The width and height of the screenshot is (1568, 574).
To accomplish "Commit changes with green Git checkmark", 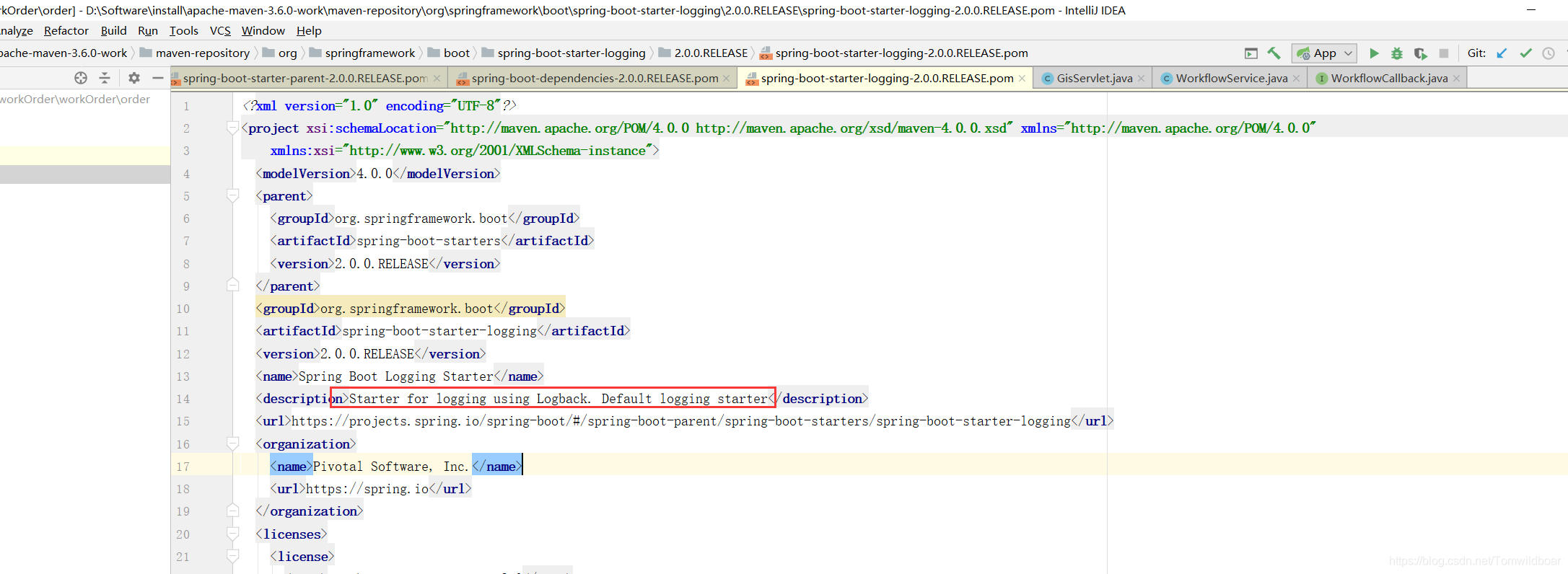I will point(1525,53).
